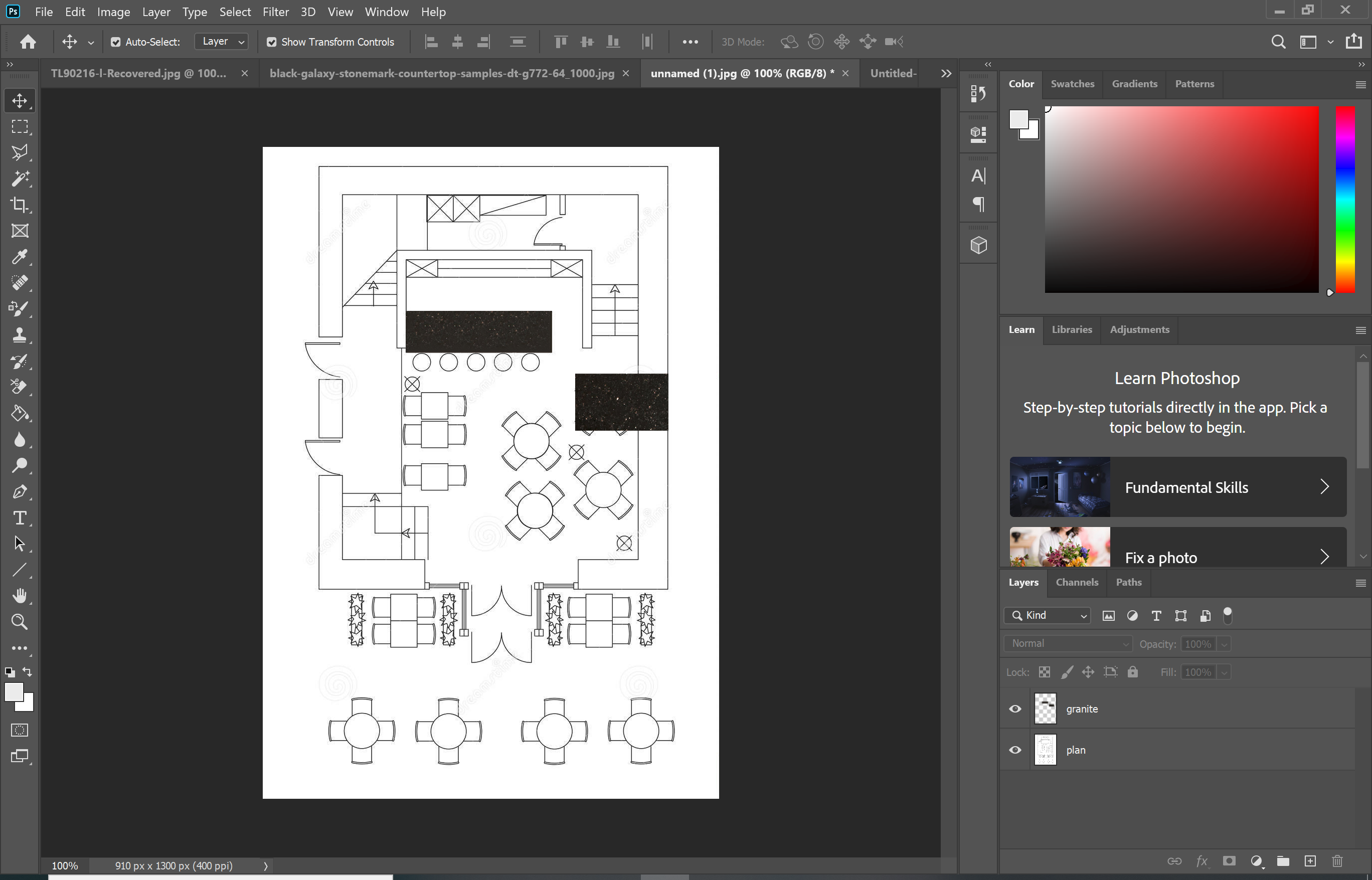Toggle Auto-Select on the options bar
The height and width of the screenshot is (880, 1372).
pyautogui.click(x=116, y=42)
